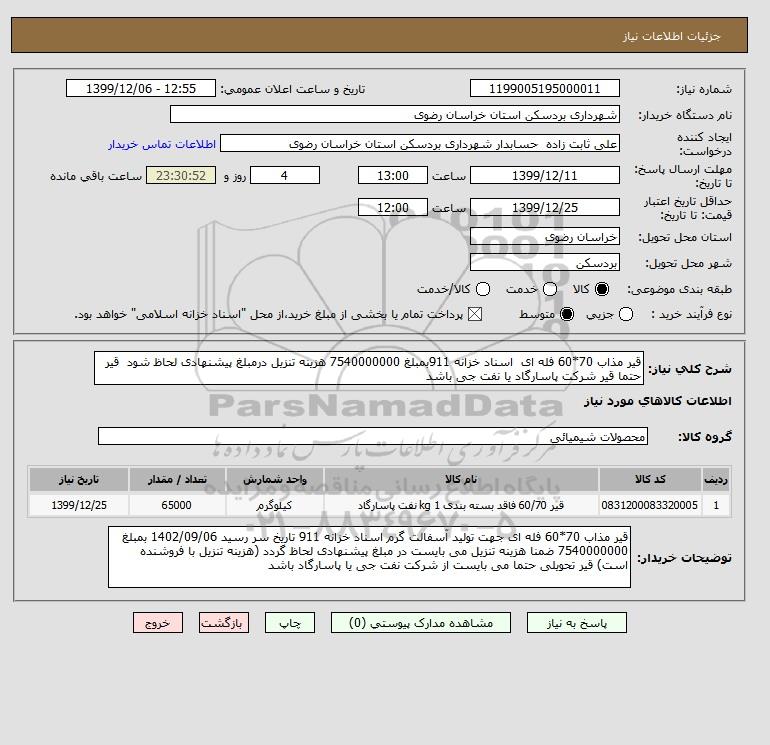770x745 pixels.
Task: Click the buyer organization name field
Action: pos(395,114)
